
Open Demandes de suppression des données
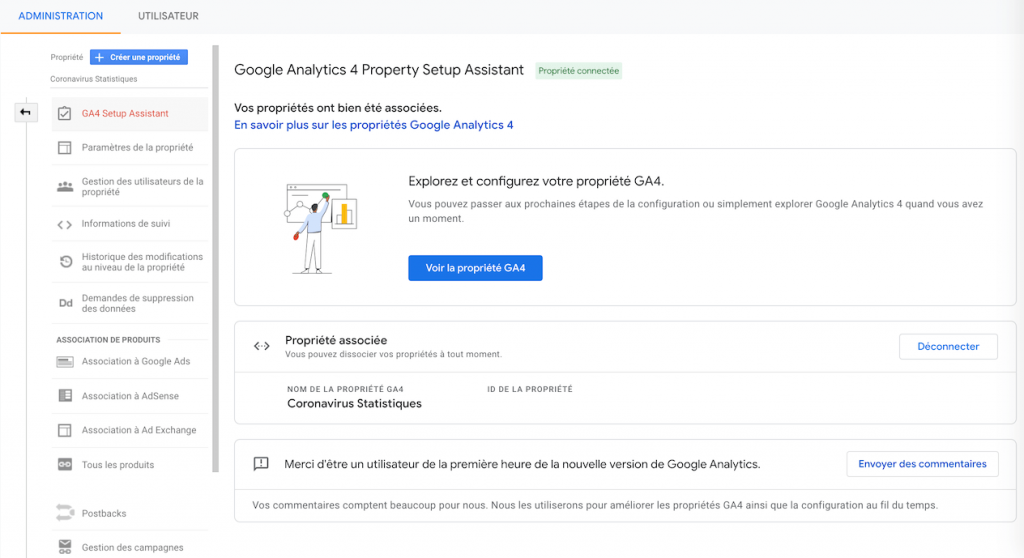pos(130,303)
